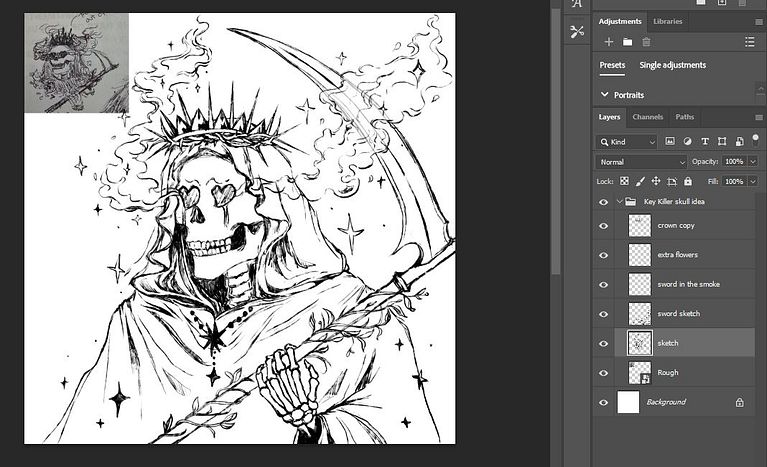767x467 pixels.
Task: Click the lock all padlock icon
Action: (688, 181)
